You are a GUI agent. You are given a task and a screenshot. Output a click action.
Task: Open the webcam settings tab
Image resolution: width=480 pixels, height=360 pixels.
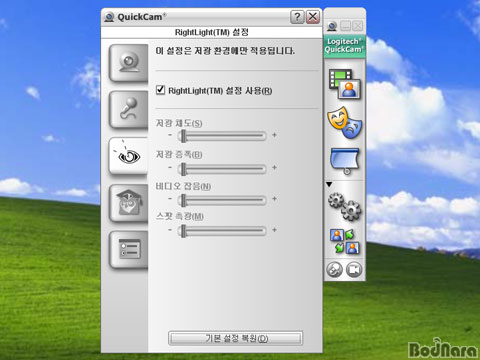pyautogui.click(x=129, y=63)
